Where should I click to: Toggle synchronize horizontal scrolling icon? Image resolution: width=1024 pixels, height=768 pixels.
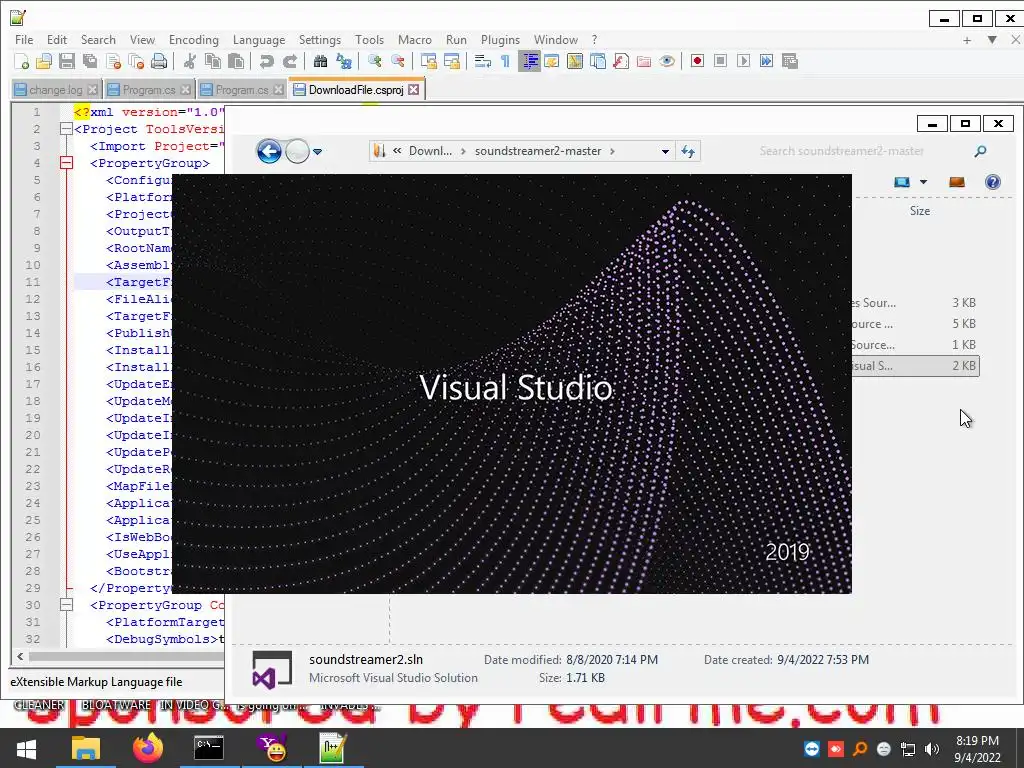(x=452, y=61)
